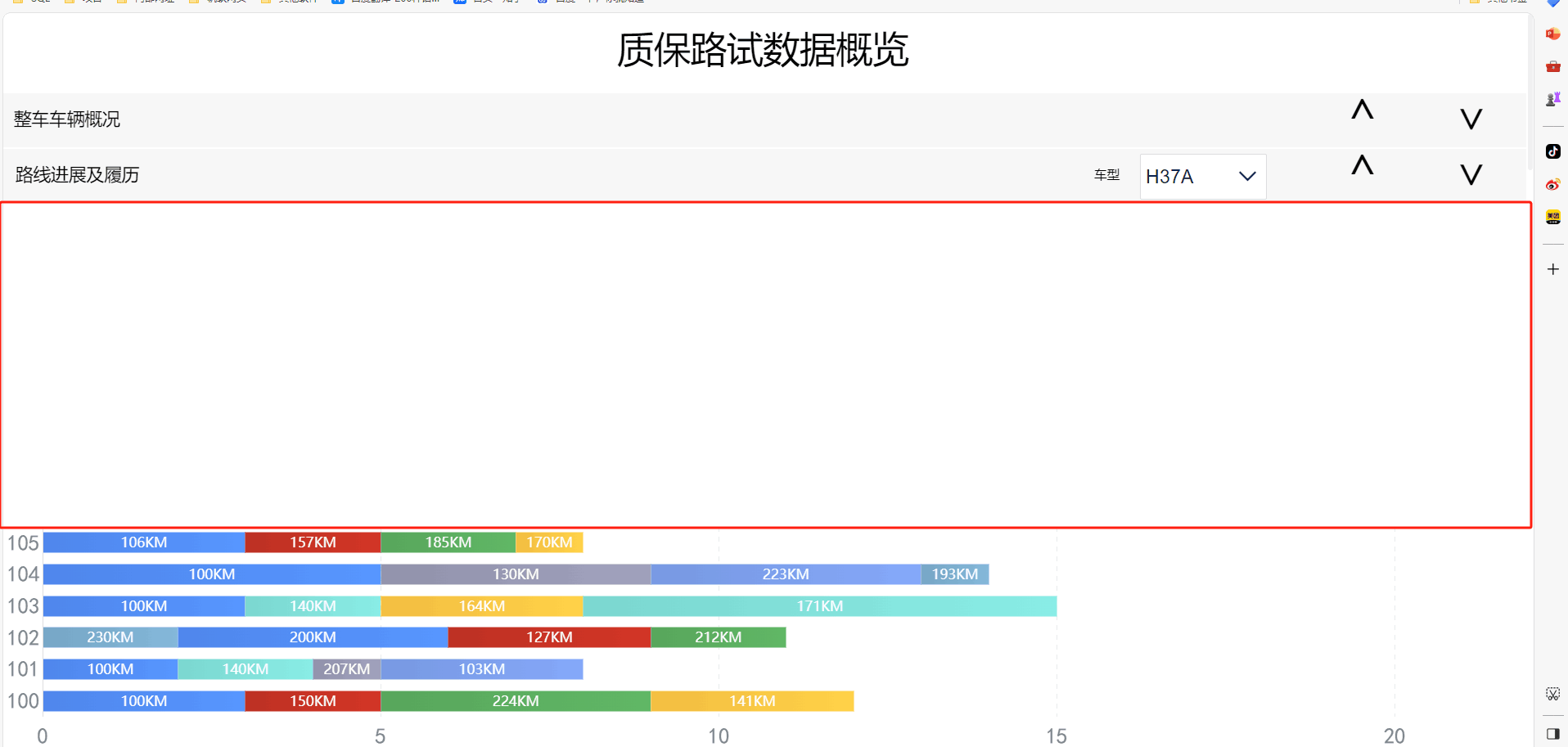Click the 157KM red bar in row 105
The width and height of the screenshot is (1568, 747).
(x=313, y=542)
